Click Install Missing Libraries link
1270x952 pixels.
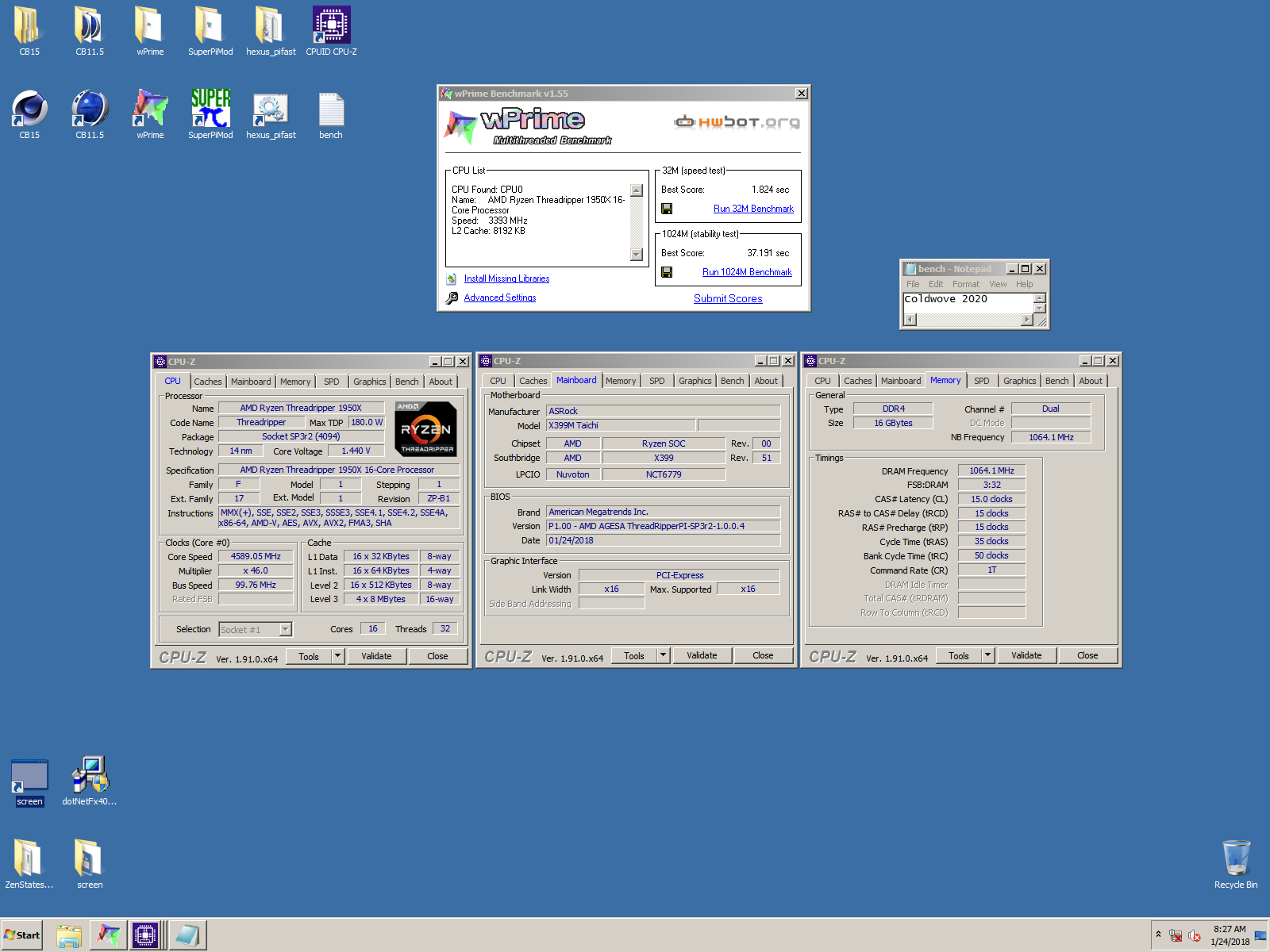(506, 278)
